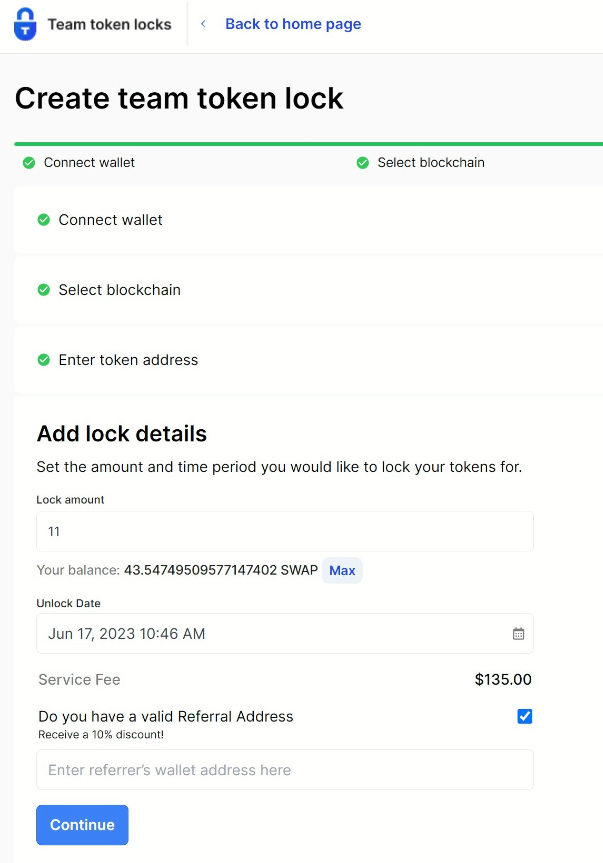Click the checkmark icon in Select blockchain section
603x863 pixels.
tap(42, 290)
